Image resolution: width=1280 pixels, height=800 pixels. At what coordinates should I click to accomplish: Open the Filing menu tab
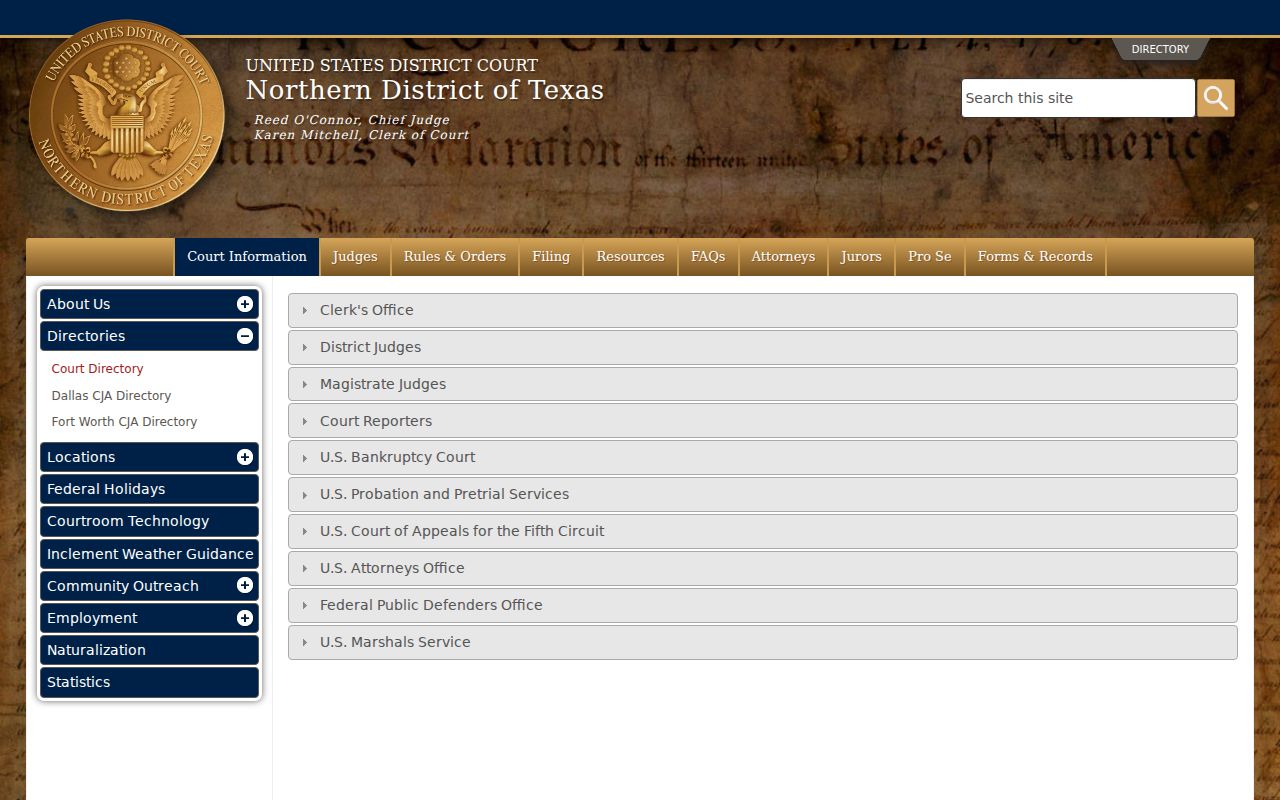(x=551, y=257)
